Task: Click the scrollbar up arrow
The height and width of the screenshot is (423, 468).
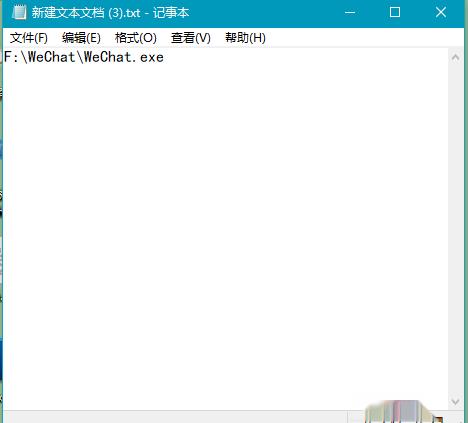Action: coord(455,58)
